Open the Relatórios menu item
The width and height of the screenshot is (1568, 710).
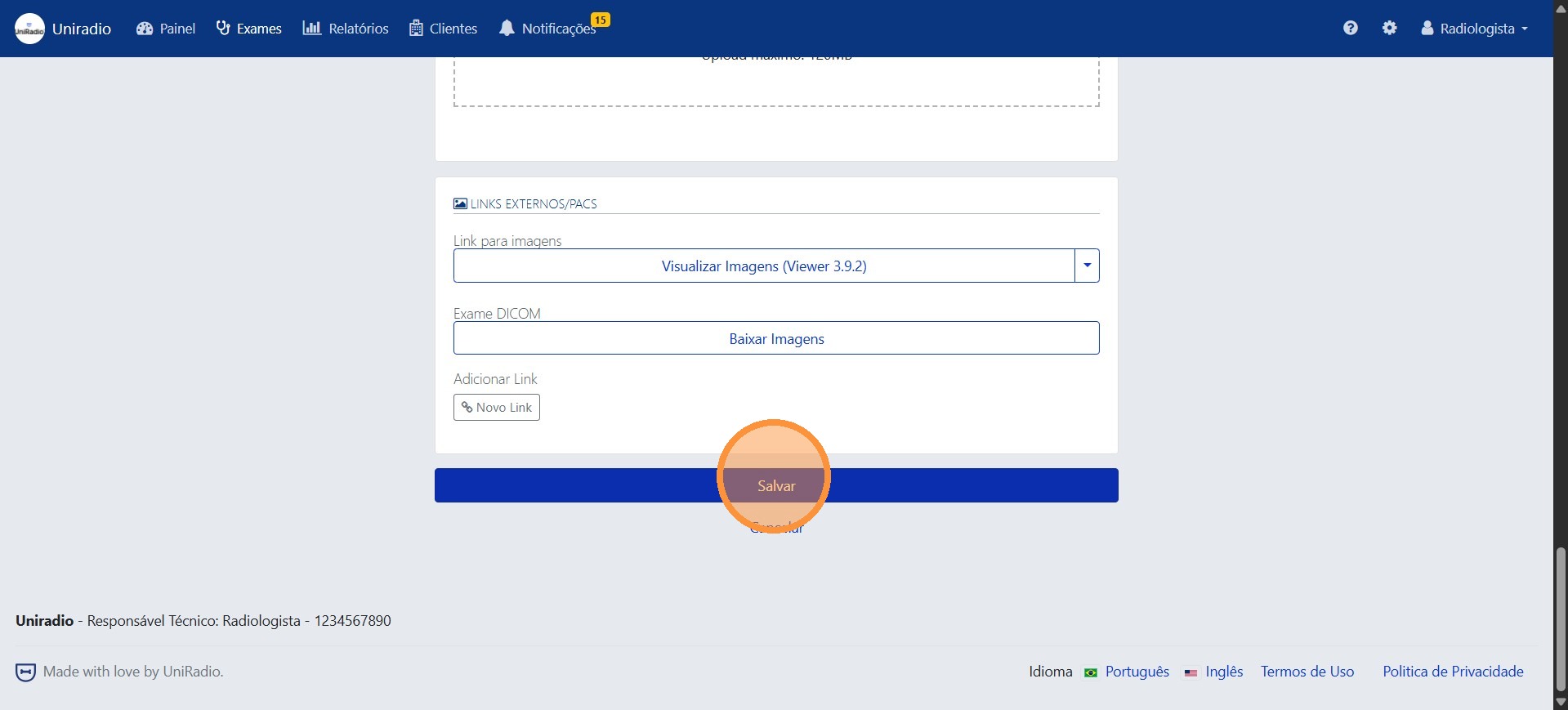click(x=346, y=29)
